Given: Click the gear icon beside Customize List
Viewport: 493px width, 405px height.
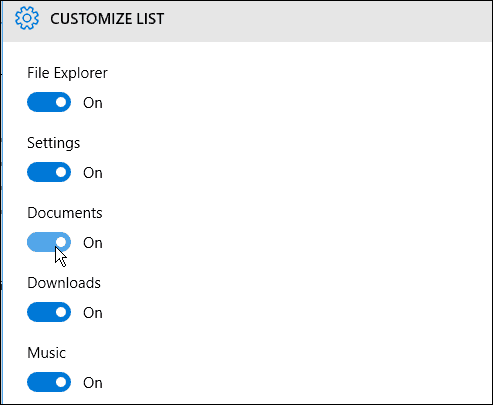Looking at the screenshot, I should click(27, 18).
